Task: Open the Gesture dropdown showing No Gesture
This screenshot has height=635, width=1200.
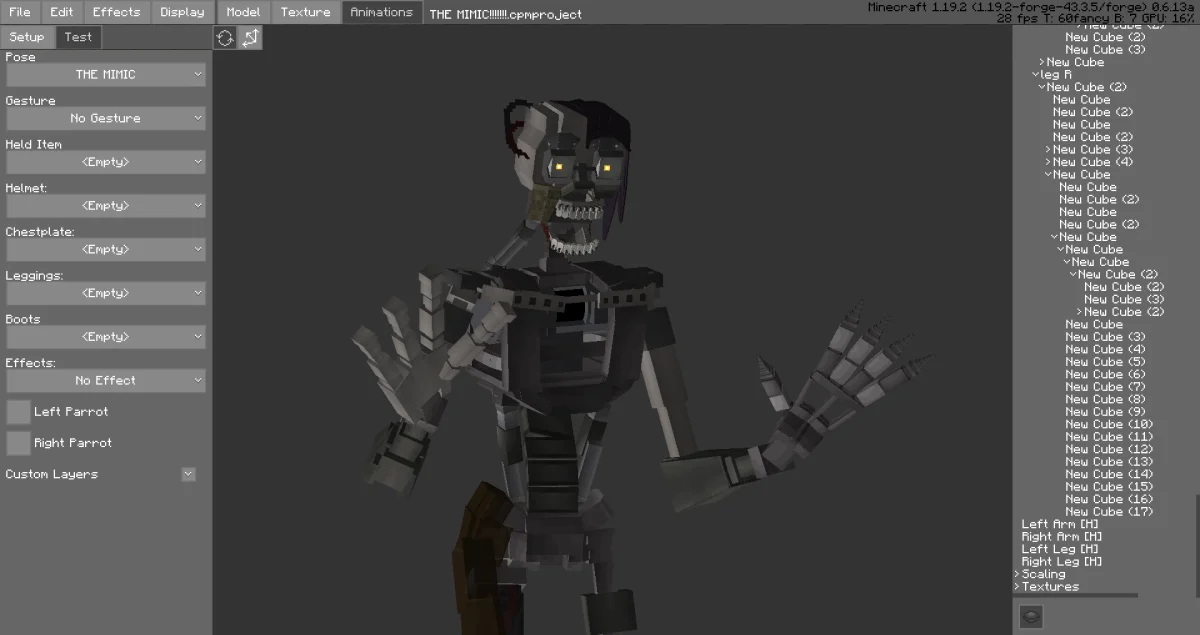Action: coord(105,118)
